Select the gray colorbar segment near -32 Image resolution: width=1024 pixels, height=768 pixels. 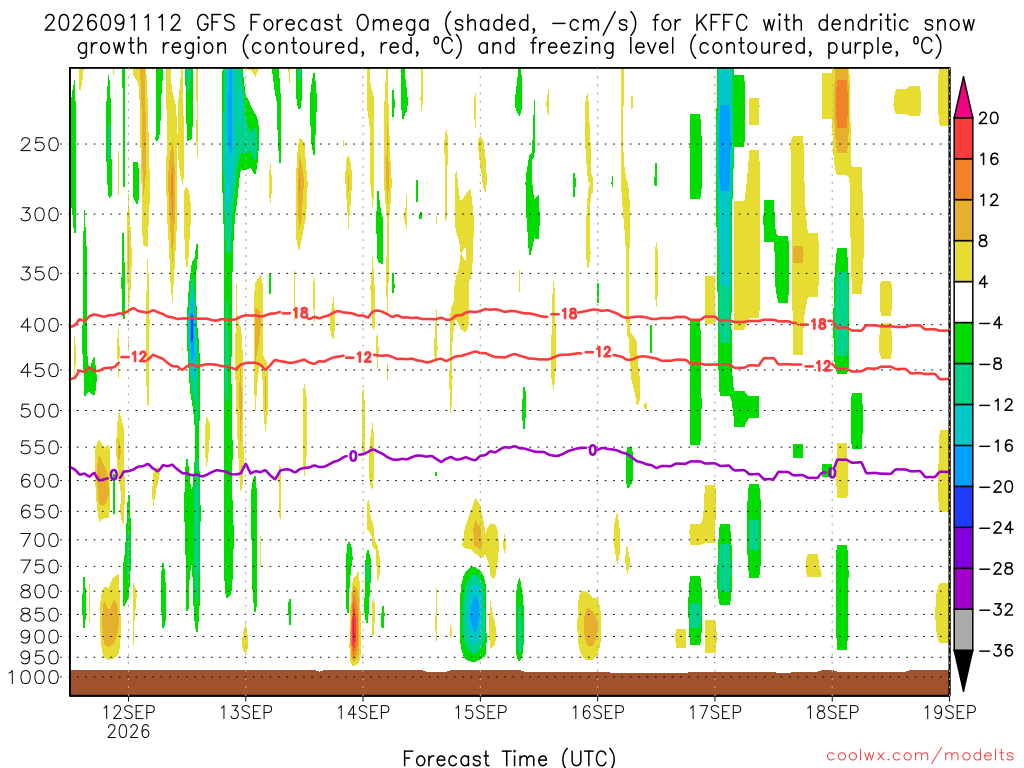tap(963, 630)
